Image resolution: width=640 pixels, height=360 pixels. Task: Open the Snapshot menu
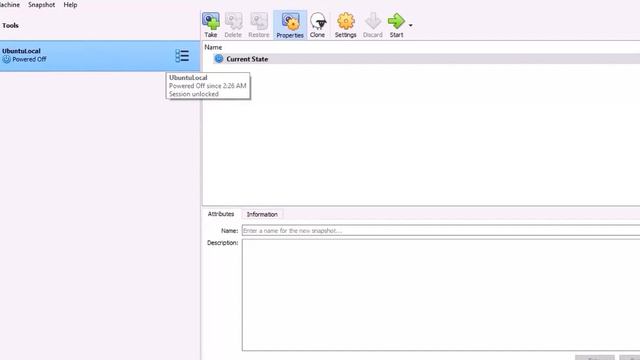(x=41, y=5)
